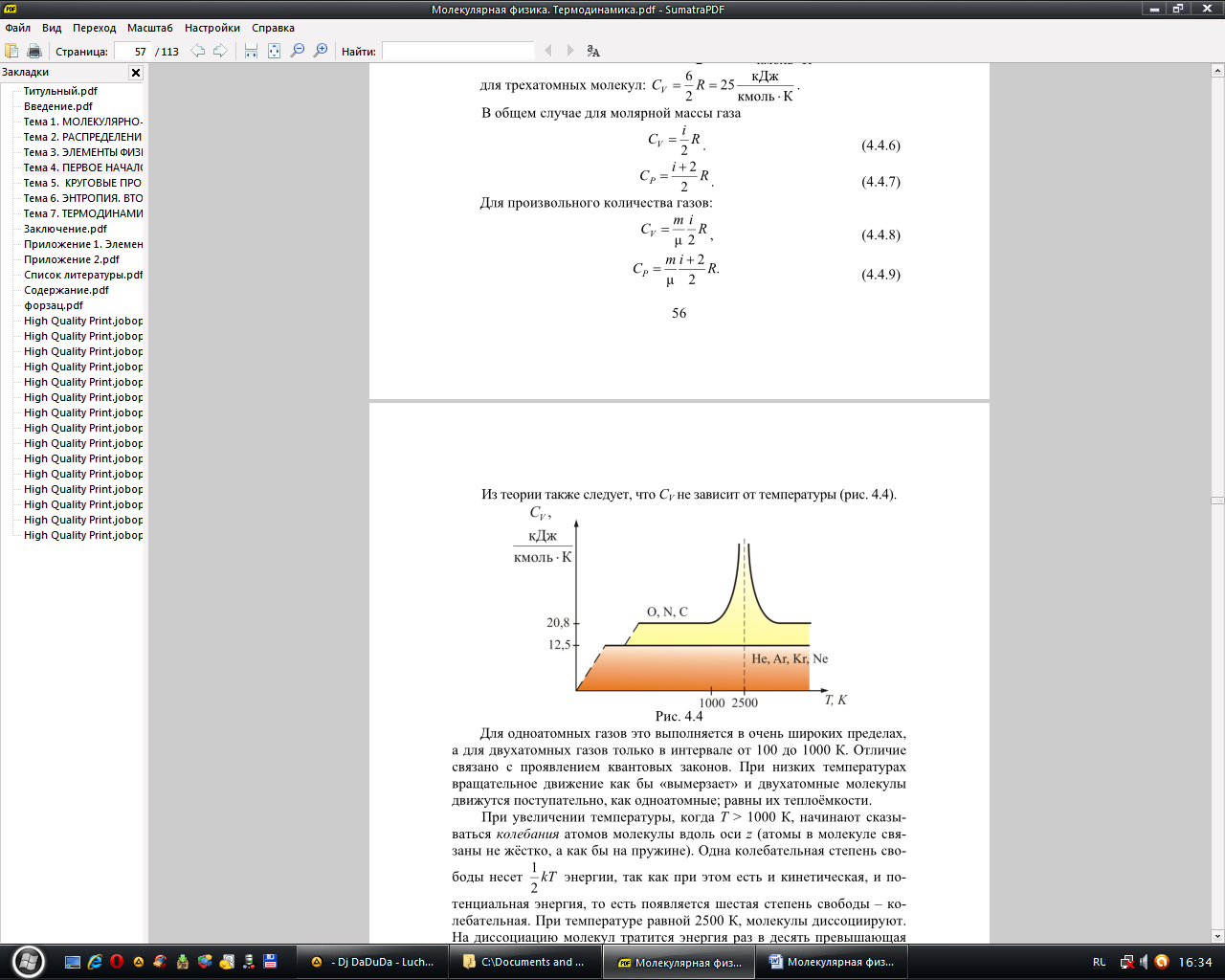Switch to SumatraPDF Молекулярная физ taskbar button
The width and height of the screenshot is (1225, 980).
(679, 962)
